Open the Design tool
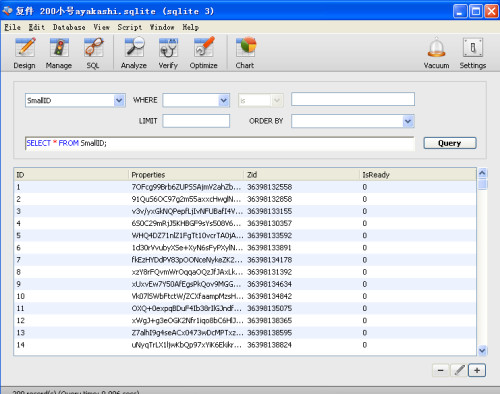The height and width of the screenshot is (394, 500). pos(25,53)
